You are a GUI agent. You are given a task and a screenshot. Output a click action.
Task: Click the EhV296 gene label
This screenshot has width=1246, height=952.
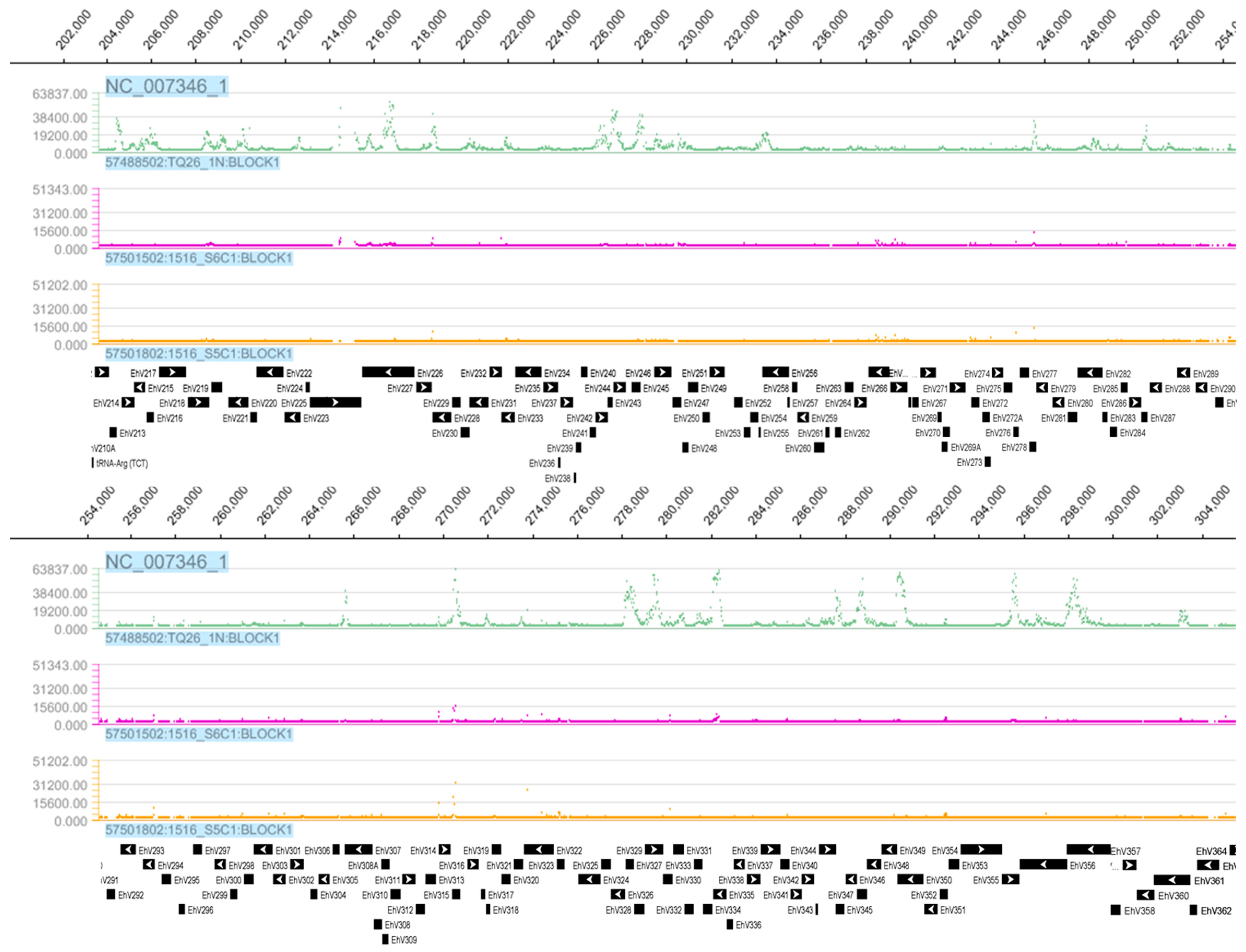(201, 910)
